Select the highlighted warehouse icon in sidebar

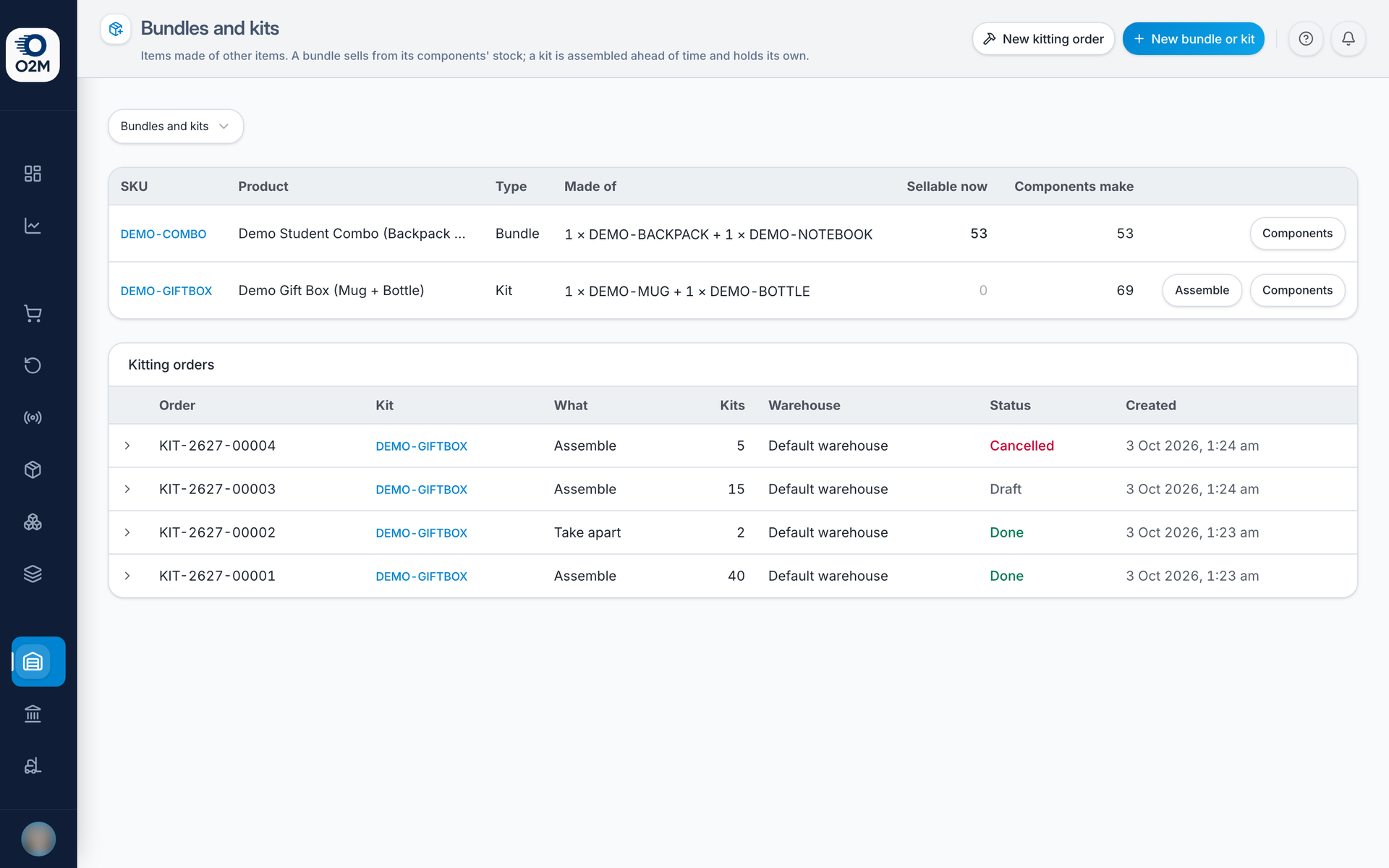pyautogui.click(x=38, y=661)
